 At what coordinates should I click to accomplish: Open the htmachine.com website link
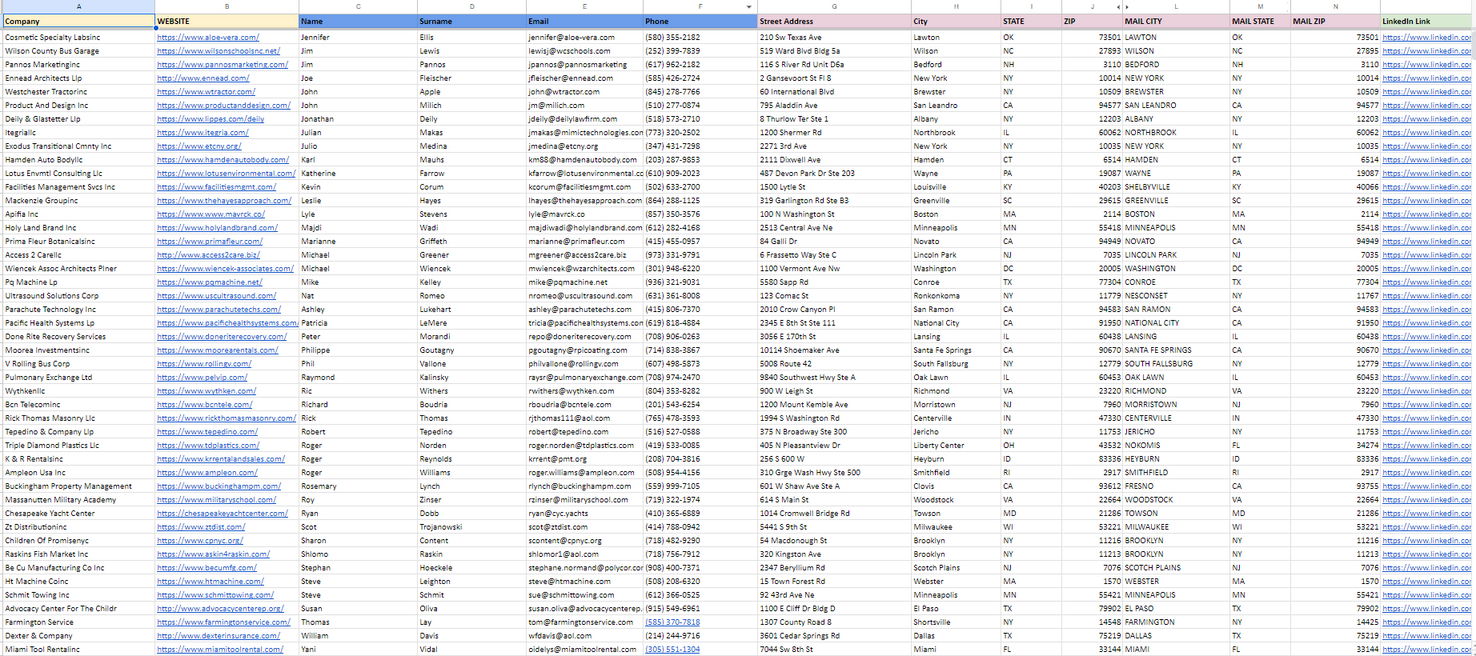(x=210, y=582)
